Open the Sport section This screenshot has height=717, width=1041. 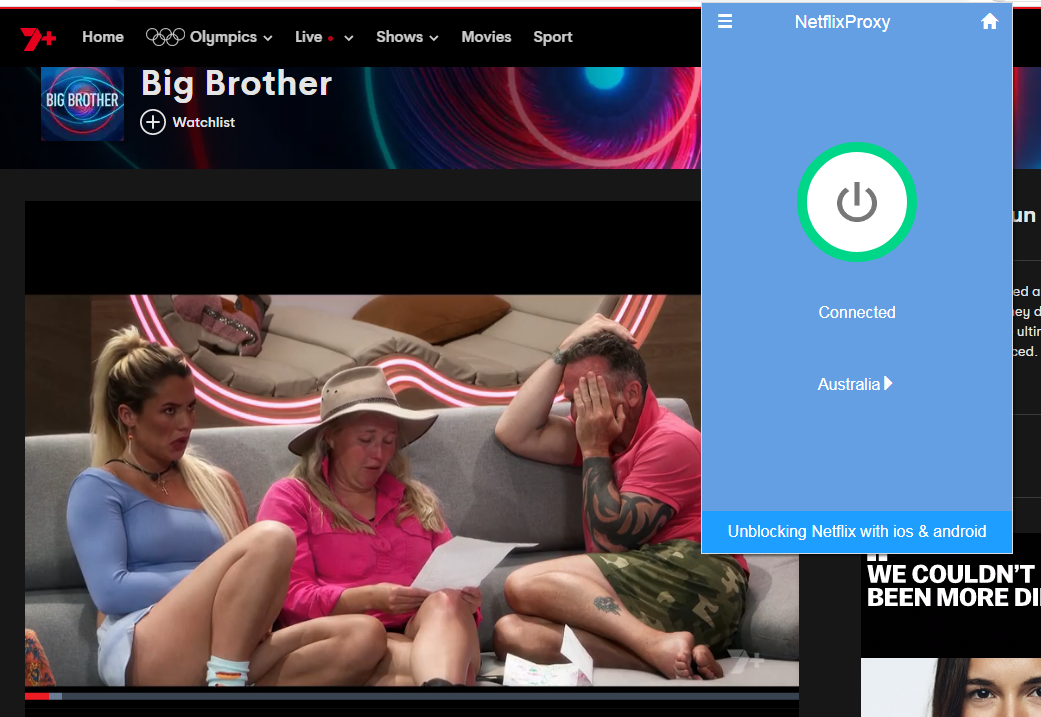coord(552,37)
